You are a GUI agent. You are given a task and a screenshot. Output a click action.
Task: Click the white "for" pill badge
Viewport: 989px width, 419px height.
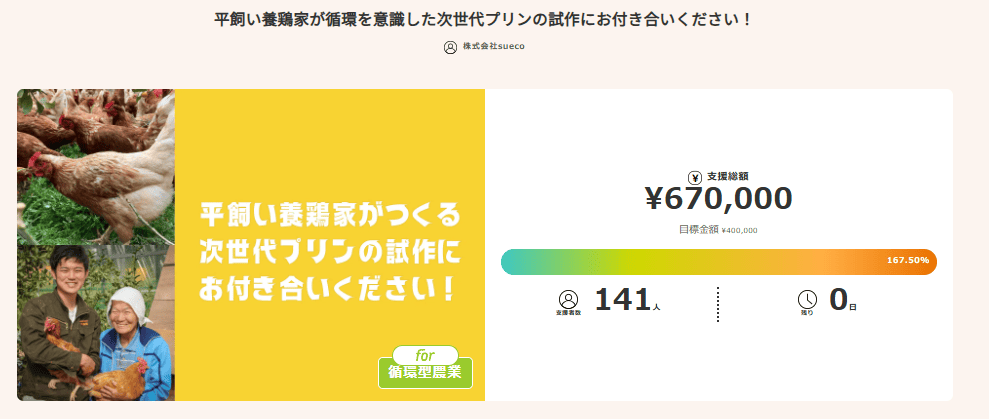[x=425, y=355]
